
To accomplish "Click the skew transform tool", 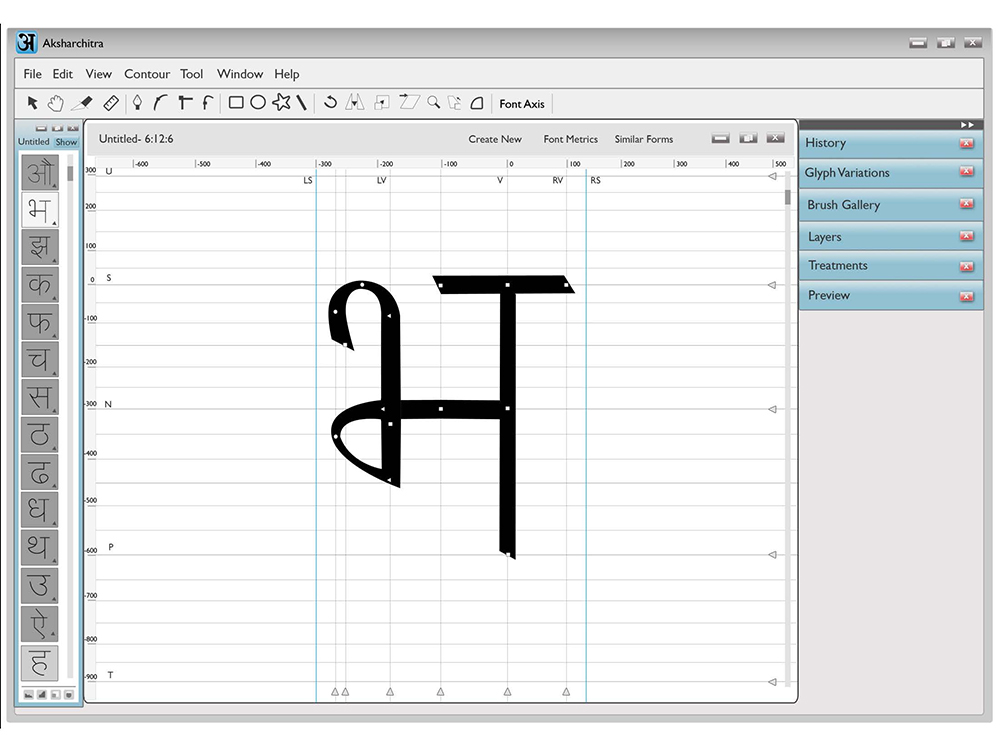I will click(x=409, y=102).
